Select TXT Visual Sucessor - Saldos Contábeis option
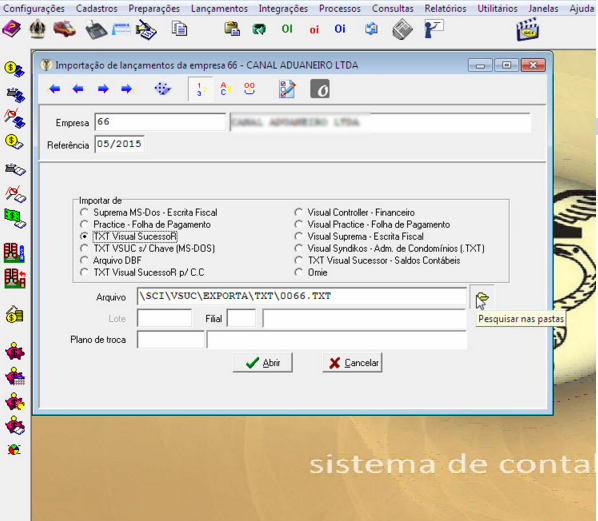The height and width of the screenshot is (521, 598). pyautogui.click(x=377, y=260)
